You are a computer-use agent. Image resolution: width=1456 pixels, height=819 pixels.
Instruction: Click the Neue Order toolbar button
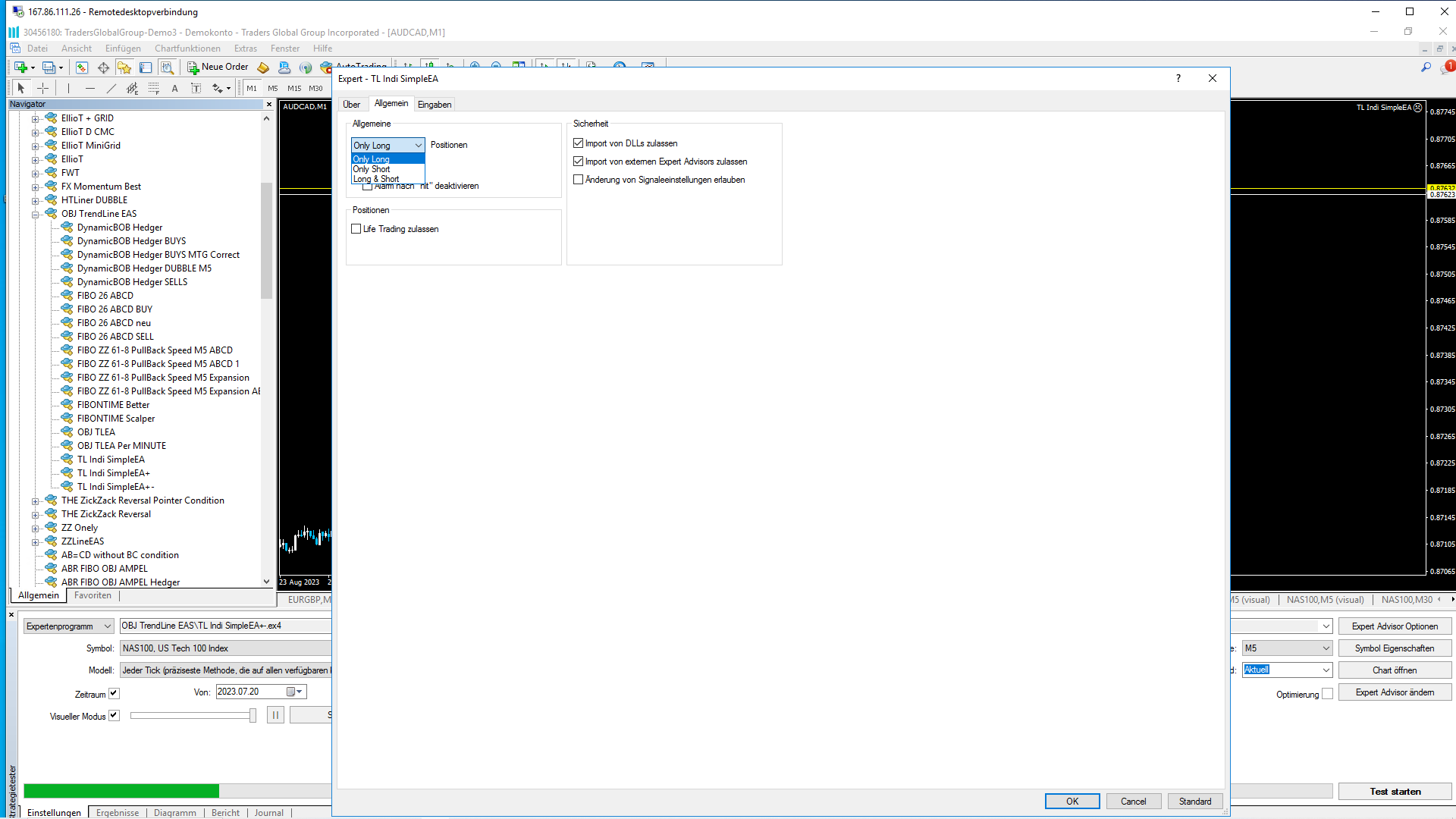(218, 67)
